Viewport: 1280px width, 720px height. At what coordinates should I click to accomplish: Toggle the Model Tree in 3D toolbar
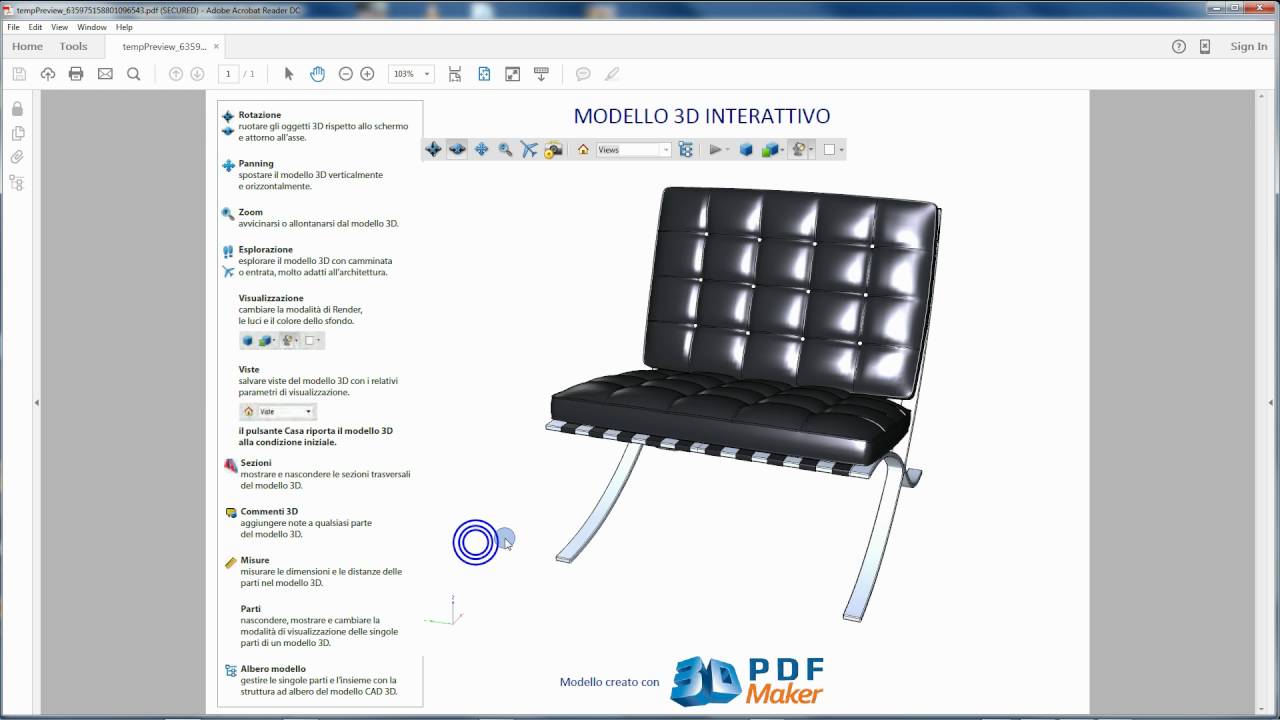tap(685, 150)
